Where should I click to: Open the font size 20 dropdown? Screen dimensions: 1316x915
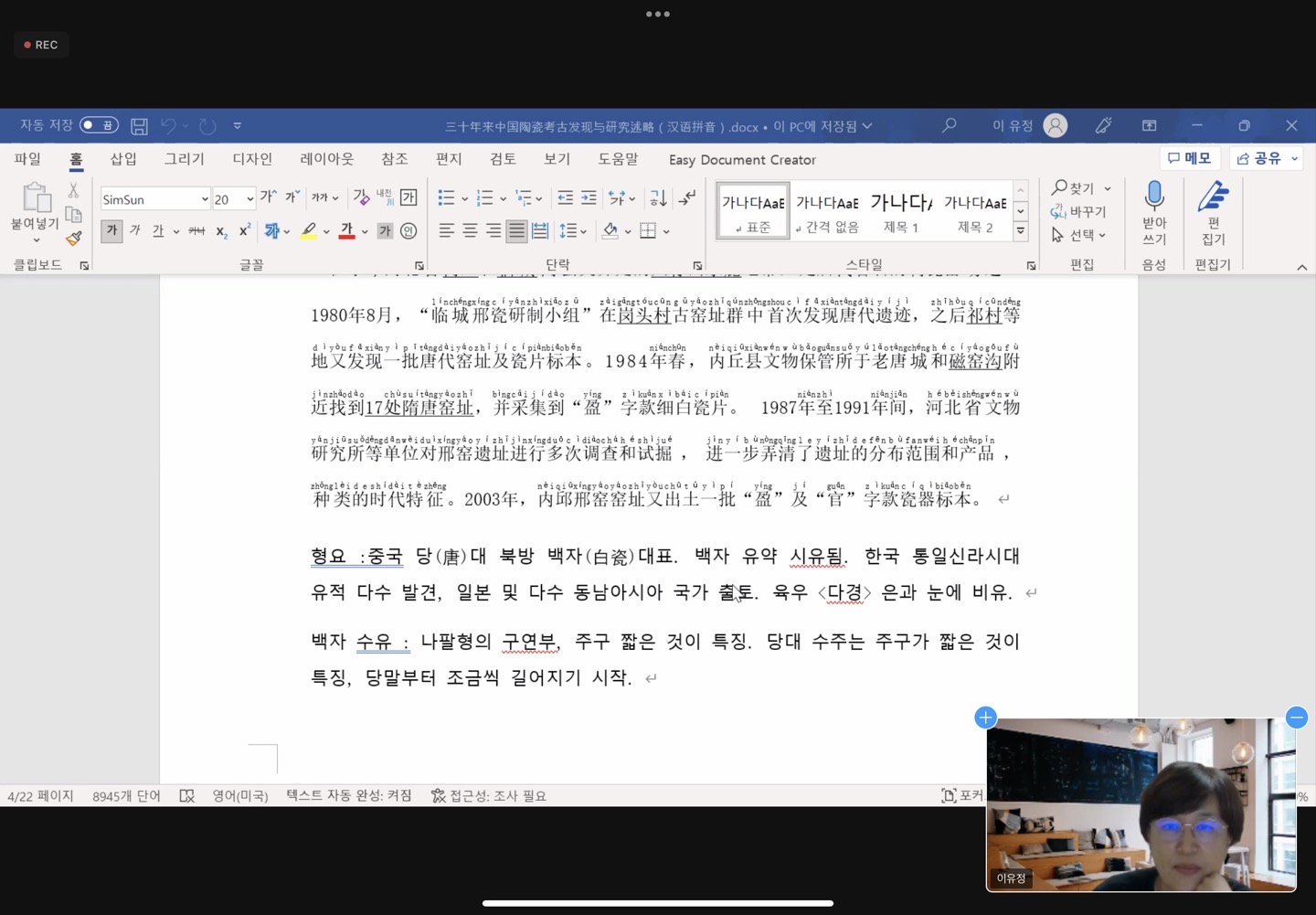tap(249, 199)
